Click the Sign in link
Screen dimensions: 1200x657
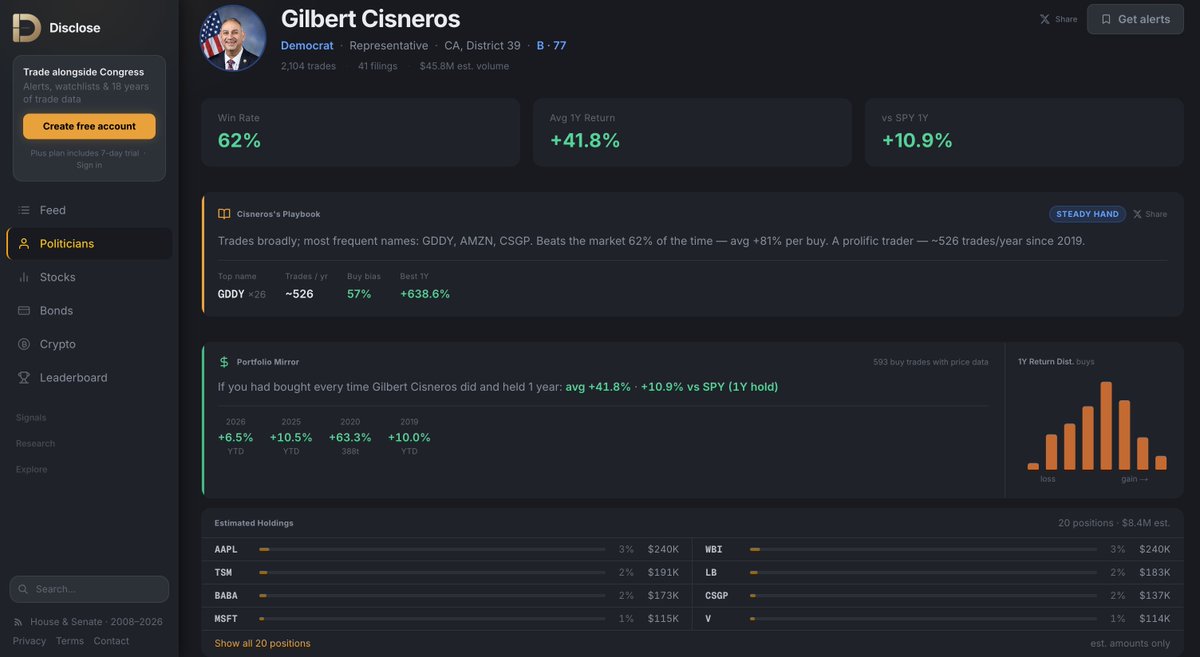tap(89, 165)
